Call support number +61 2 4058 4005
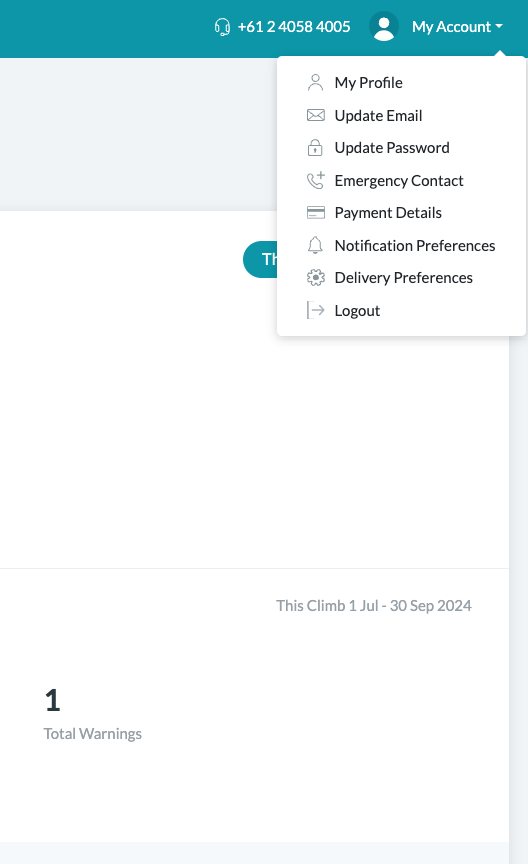Viewport: 528px width, 864px height. (x=294, y=26)
